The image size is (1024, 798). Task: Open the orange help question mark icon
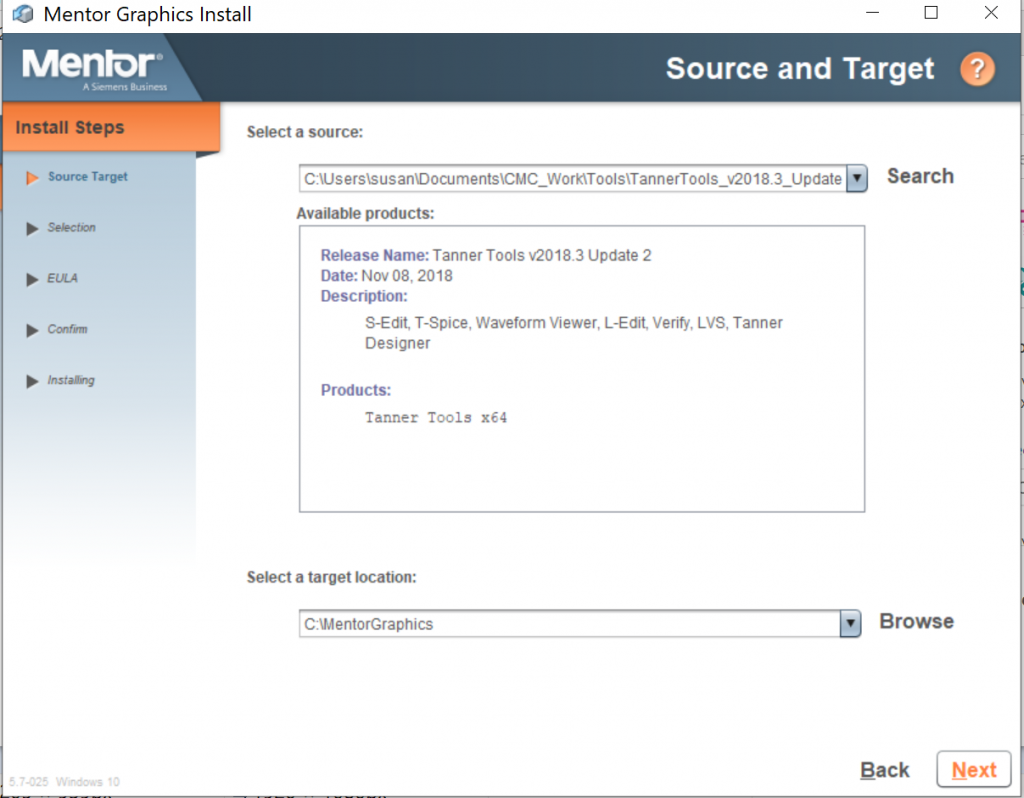point(977,69)
